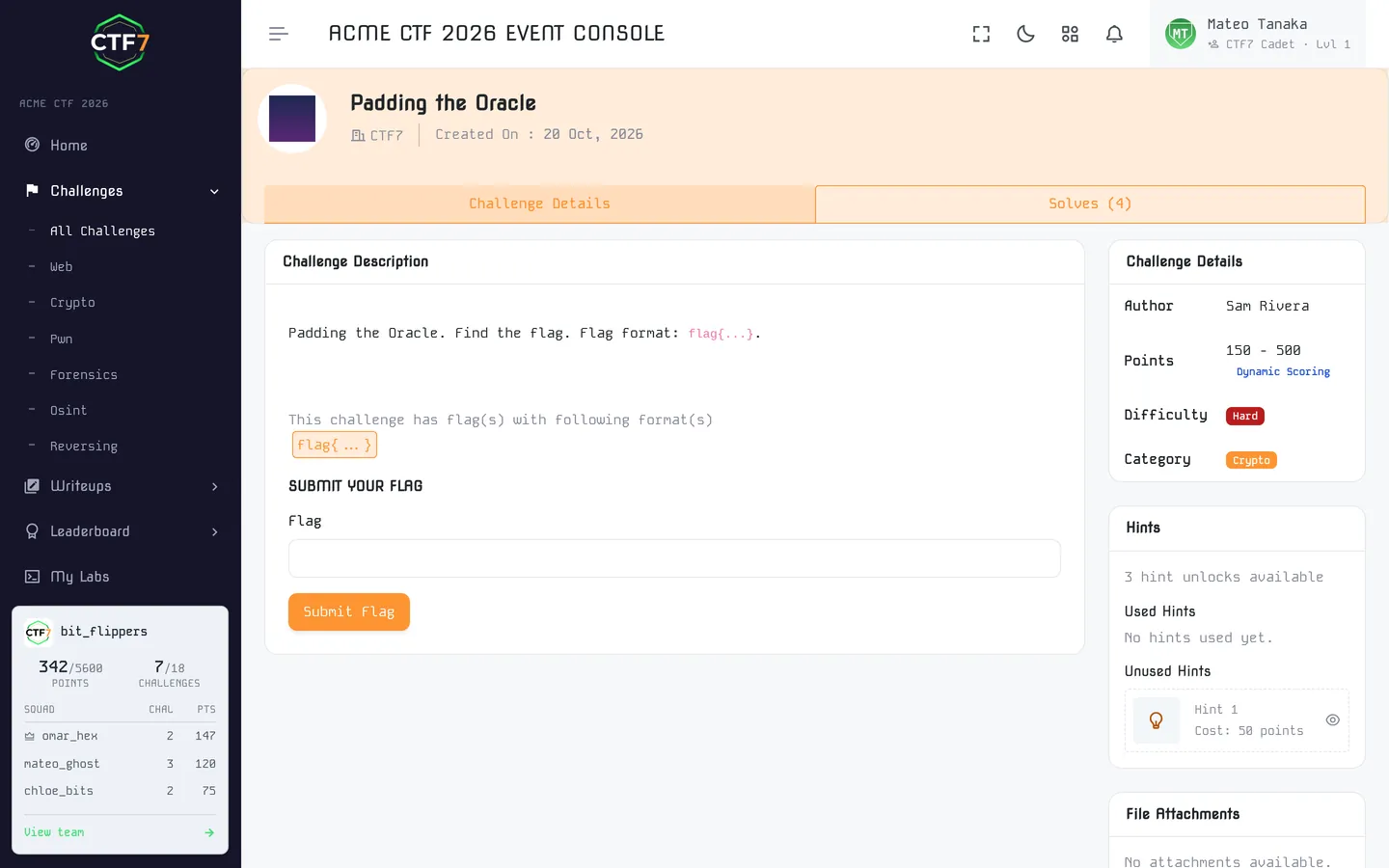1389x868 pixels.
Task: Click the My Labs terminal icon
Action: (32, 577)
